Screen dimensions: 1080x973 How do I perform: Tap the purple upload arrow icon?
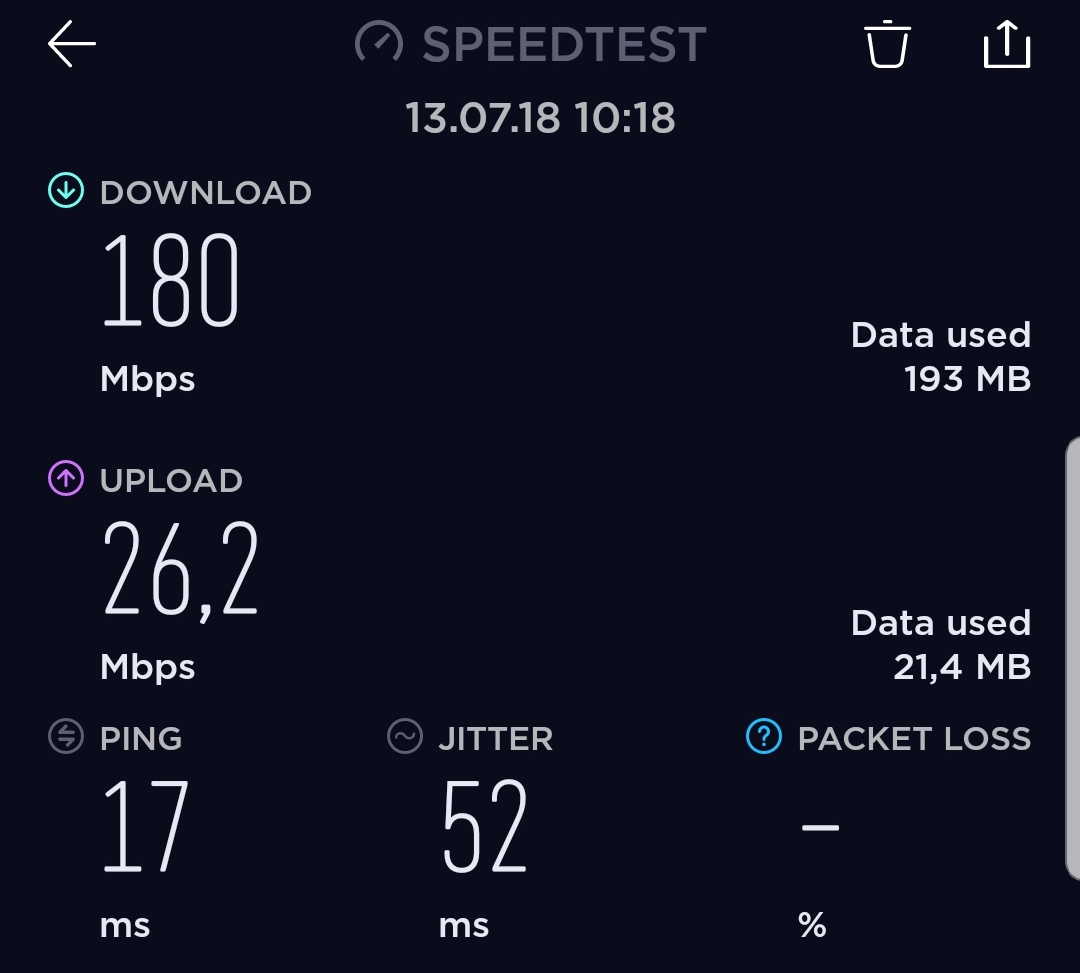(x=66, y=478)
